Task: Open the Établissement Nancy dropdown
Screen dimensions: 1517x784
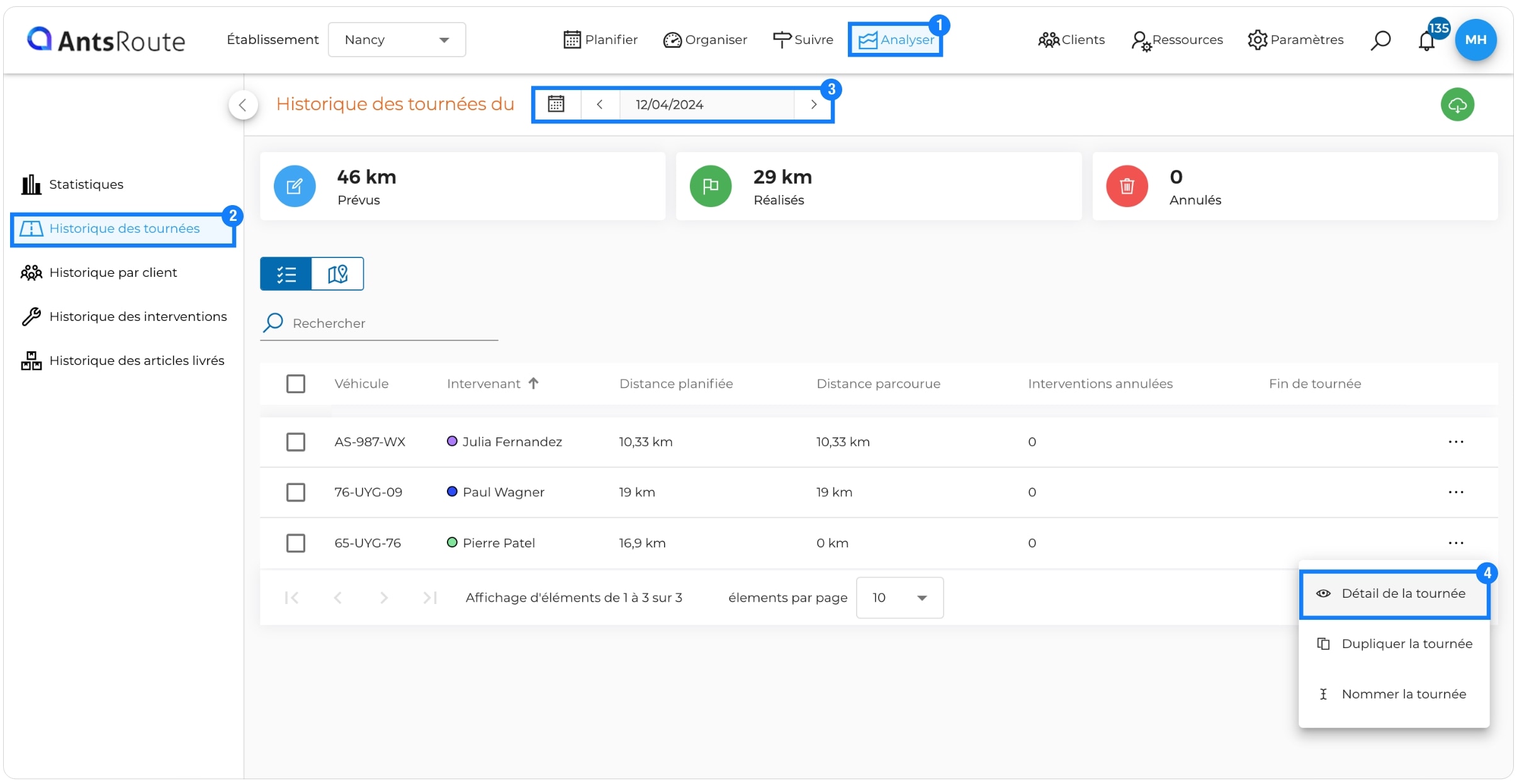Action: click(x=397, y=40)
